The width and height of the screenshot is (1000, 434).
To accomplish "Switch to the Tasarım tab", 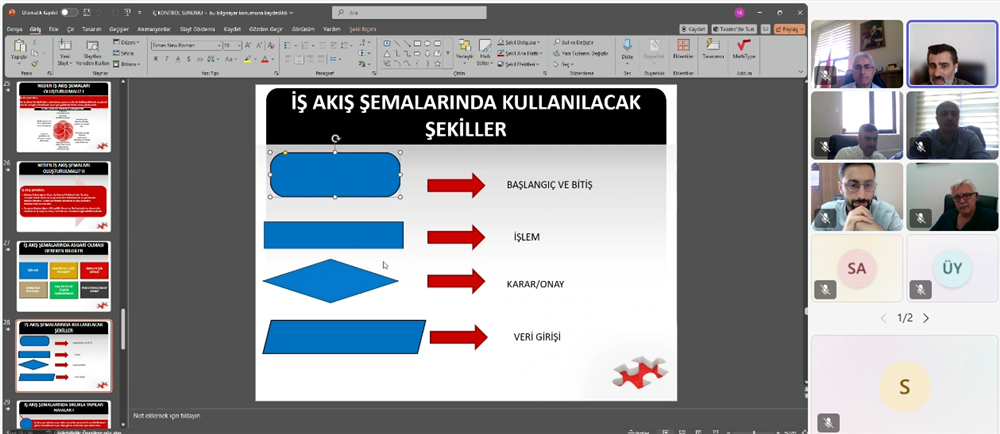I will click(x=91, y=29).
